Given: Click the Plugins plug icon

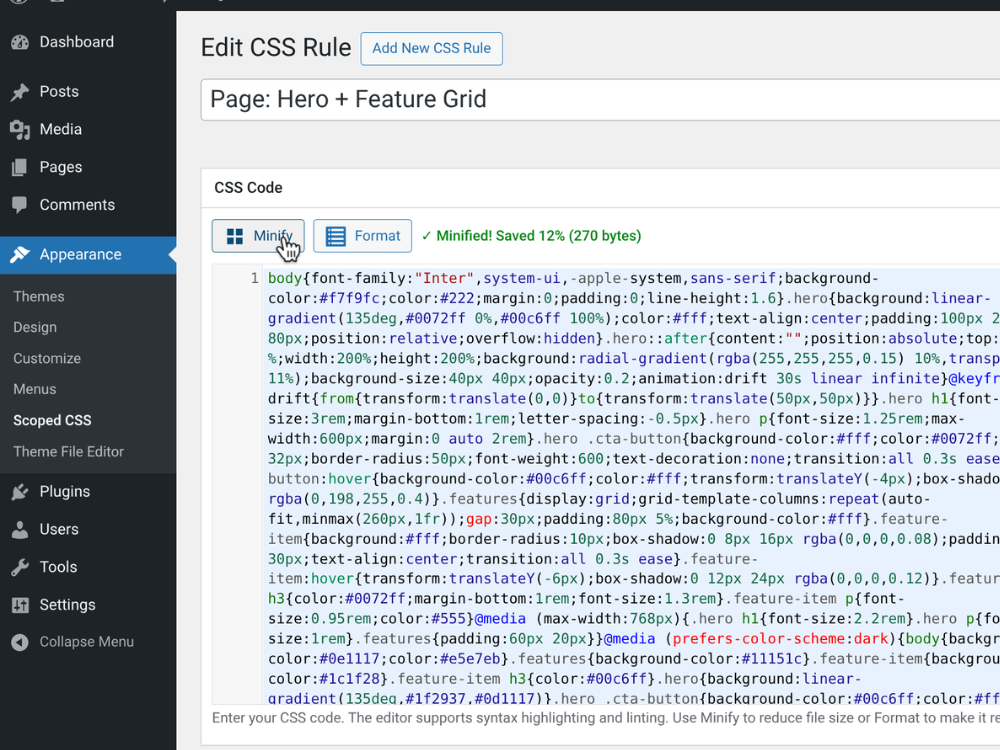Looking at the screenshot, I should [20, 492].
